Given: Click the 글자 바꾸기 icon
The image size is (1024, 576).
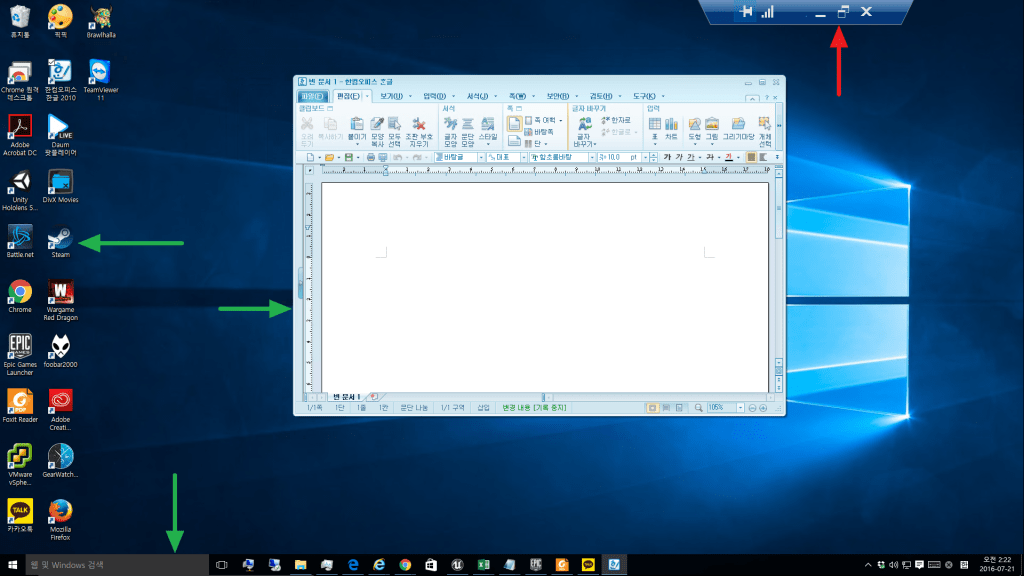Looking at the screenshot, I should (584, 129).
